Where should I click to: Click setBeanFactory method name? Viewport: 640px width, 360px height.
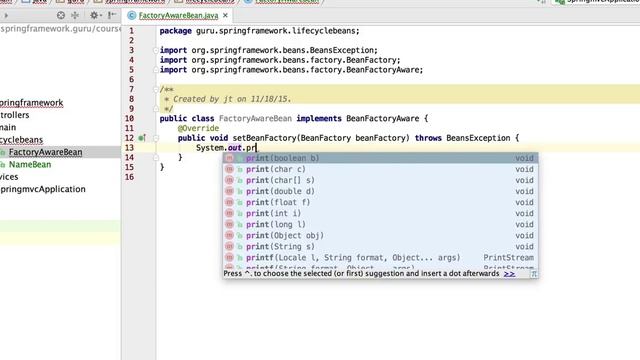[264, 138]
